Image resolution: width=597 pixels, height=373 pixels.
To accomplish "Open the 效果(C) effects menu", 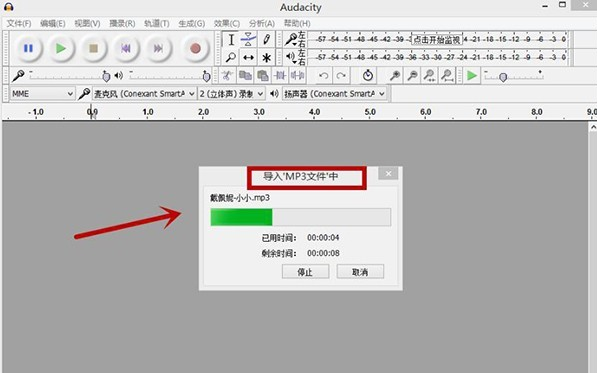I will coord(227,24).
